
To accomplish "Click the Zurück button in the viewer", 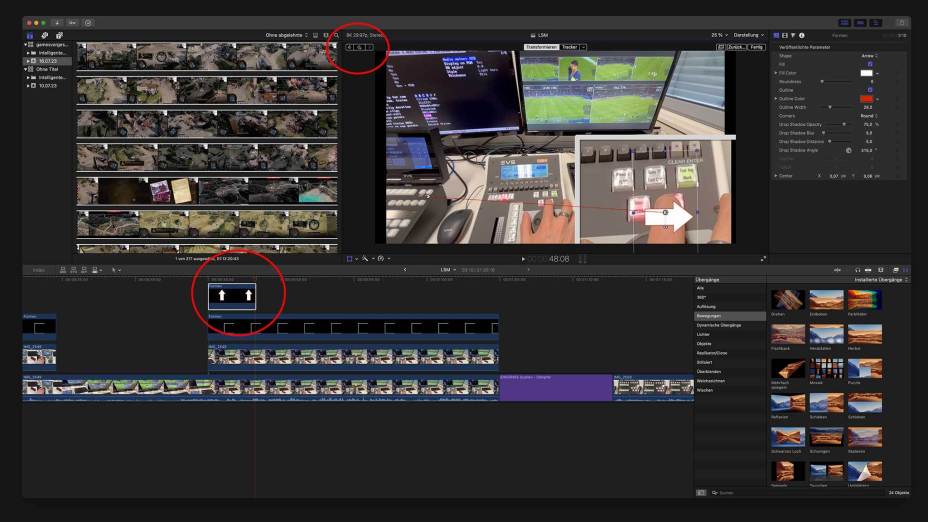I will coord(736,47).
